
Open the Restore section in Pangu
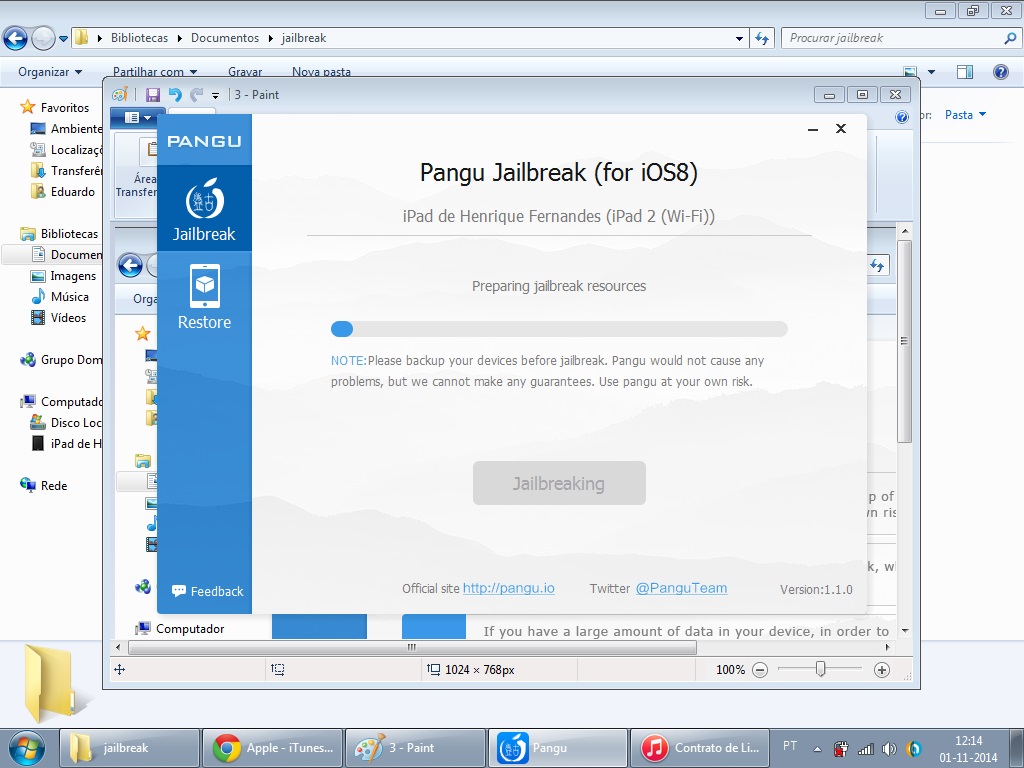[x=204, y=297]
